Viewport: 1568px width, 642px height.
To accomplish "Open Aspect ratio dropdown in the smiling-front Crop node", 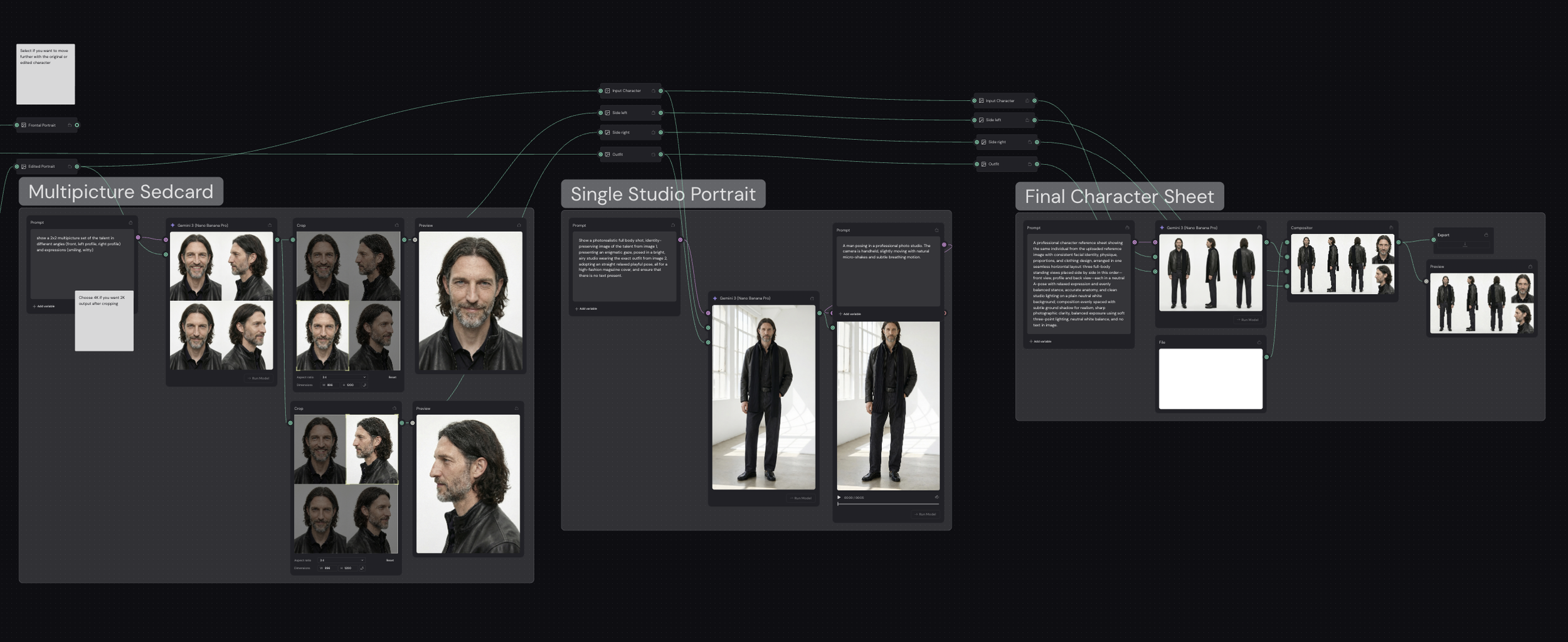I will tap(344, 377).
